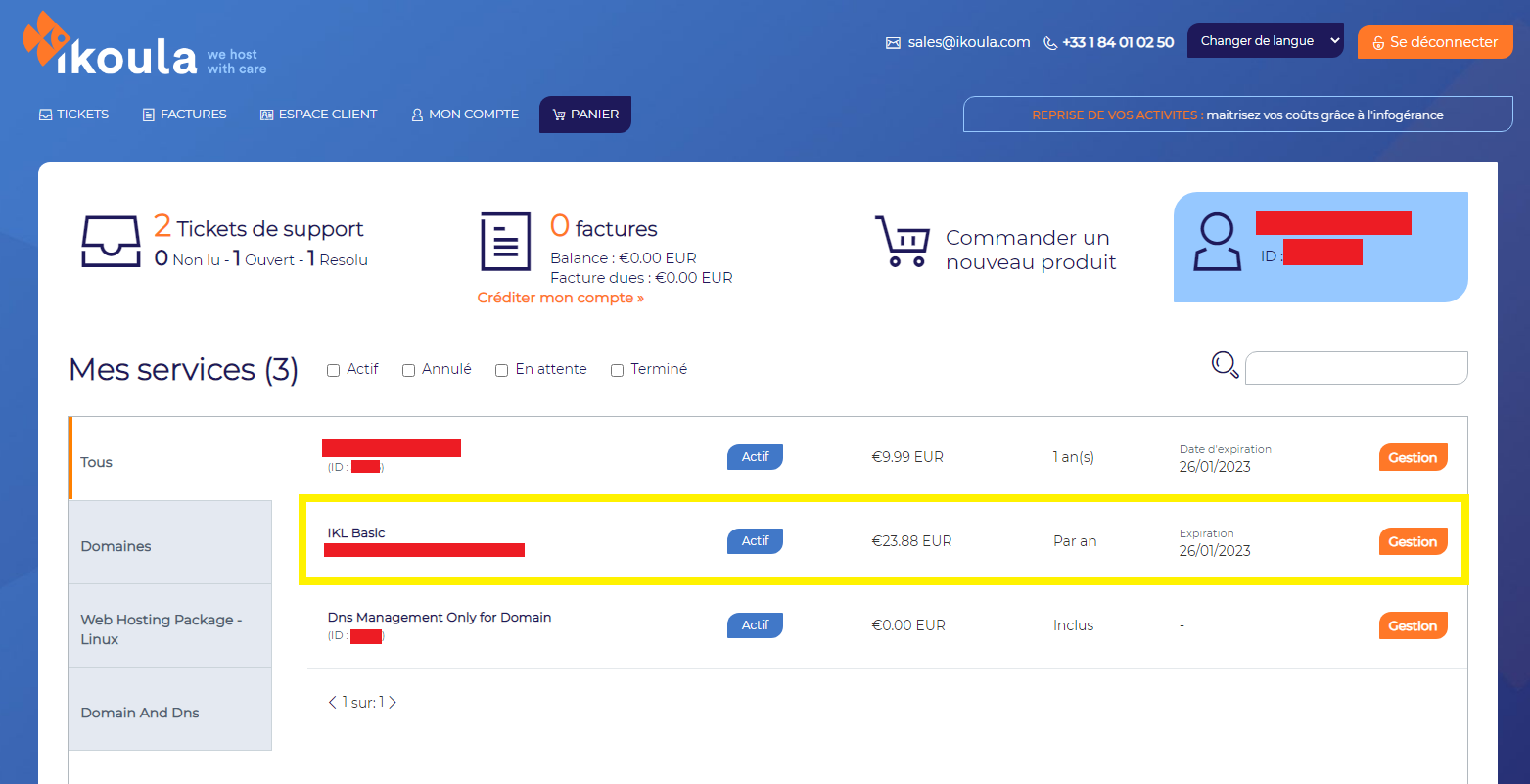Image resolution: width=1530 pixels, height=784 pixels.
Task: Click Gestion for the €9.99 EUR service
Action: (x=1413, y=457)
